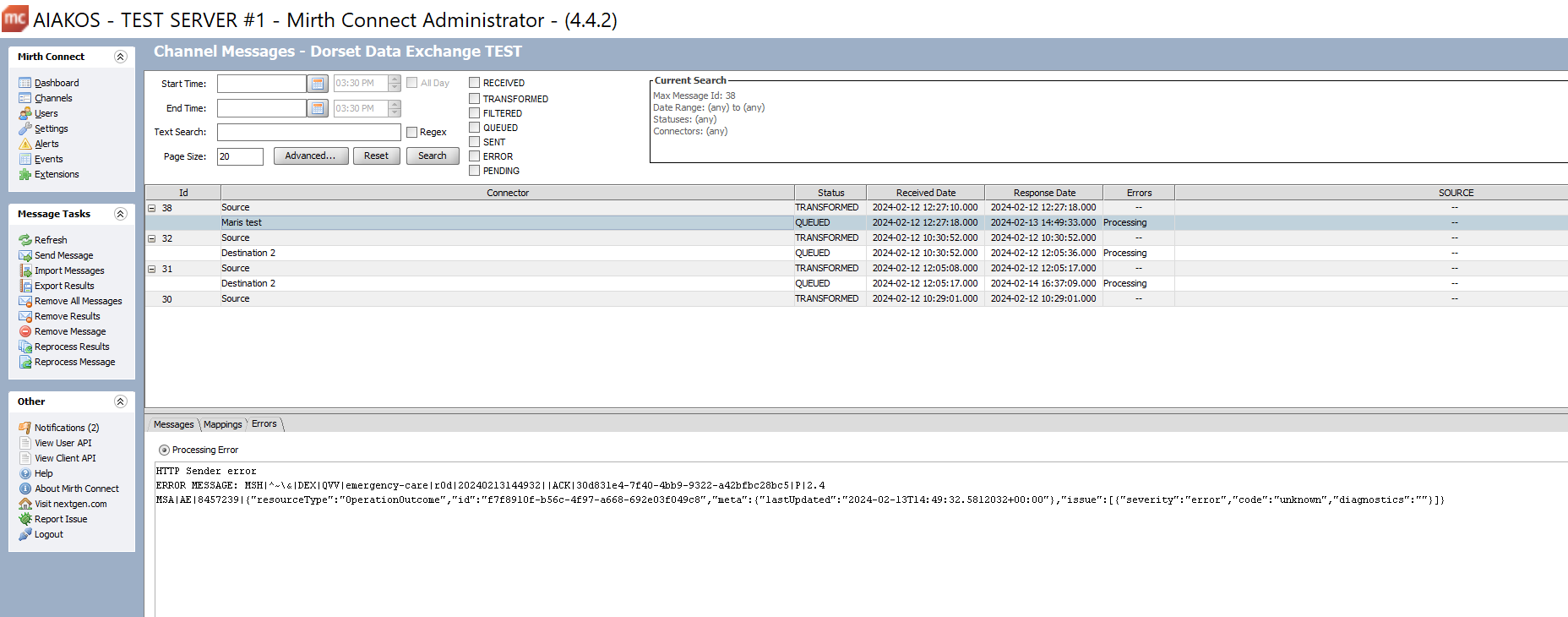Image resolution: width=1568 pixels, height=617 pixels.
Task: Click the Export Results icon
Action: pos(25,286)
